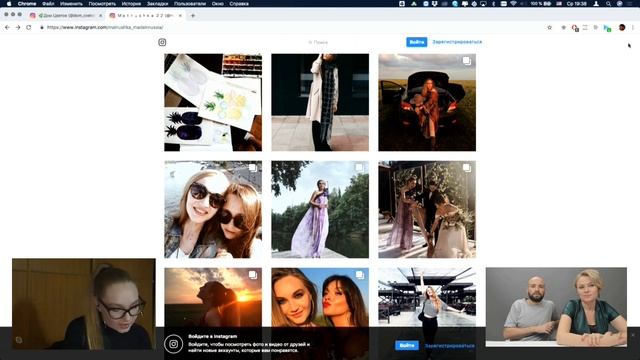This screenshot has width=640, height=360.
Task: Go back with the browser back arrow
Action: tap(7, 27)
